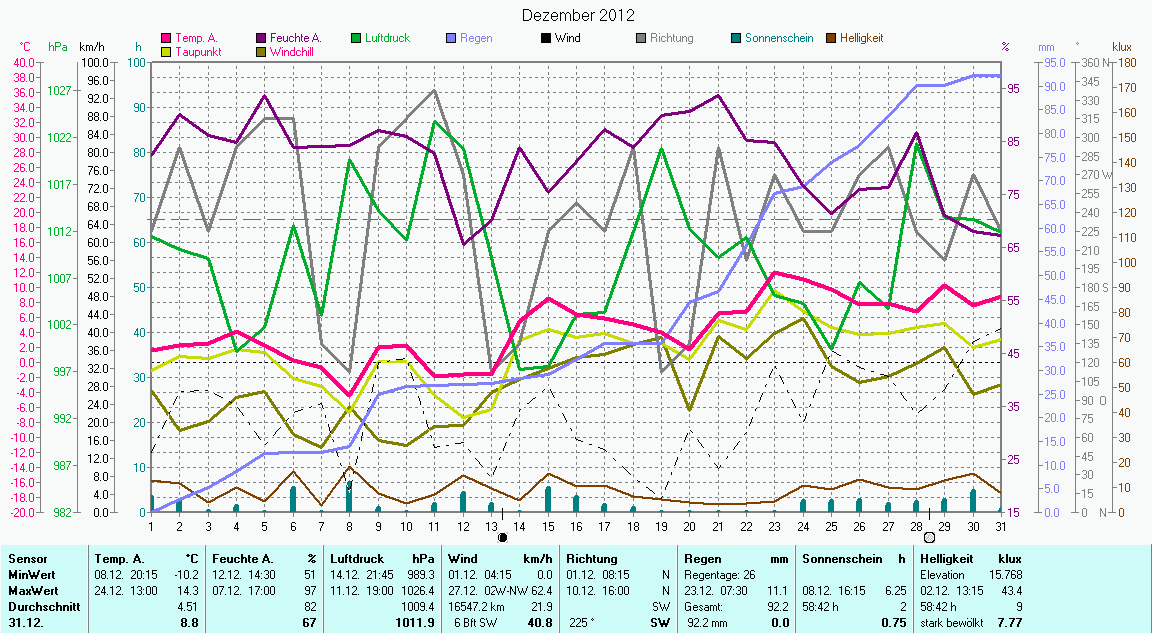Click the black Wind legend swatch

pos(546,38)
